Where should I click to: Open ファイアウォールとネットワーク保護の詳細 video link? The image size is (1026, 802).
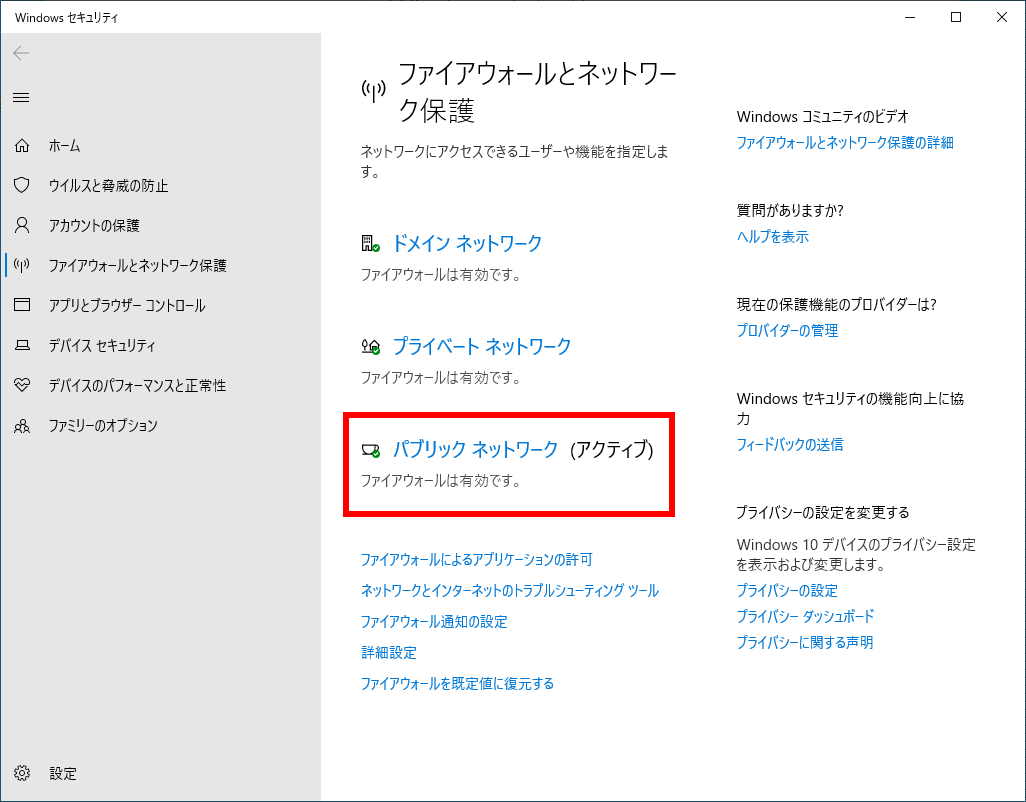[845, 143]
